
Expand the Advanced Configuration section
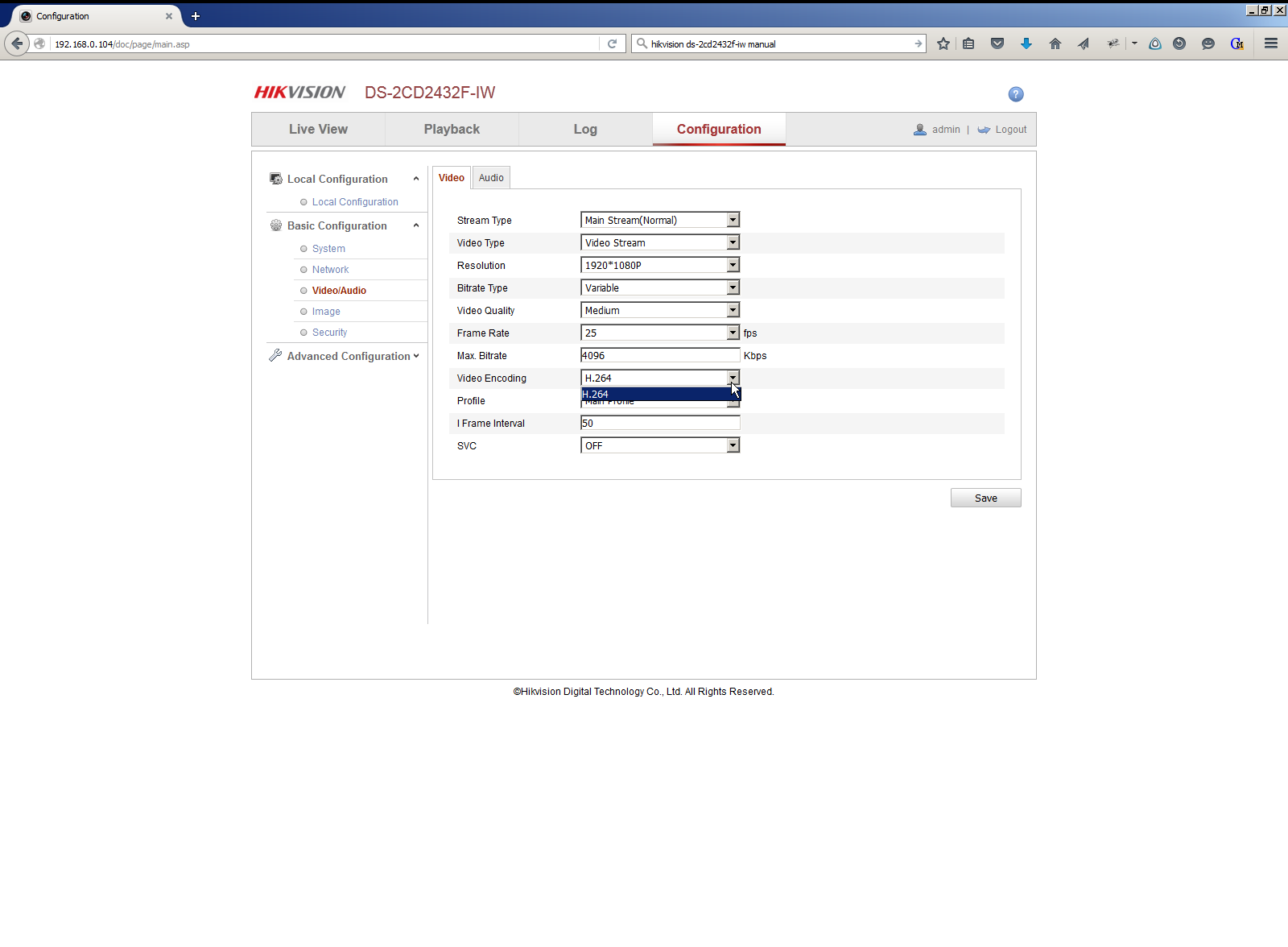(x=416, y=356)
